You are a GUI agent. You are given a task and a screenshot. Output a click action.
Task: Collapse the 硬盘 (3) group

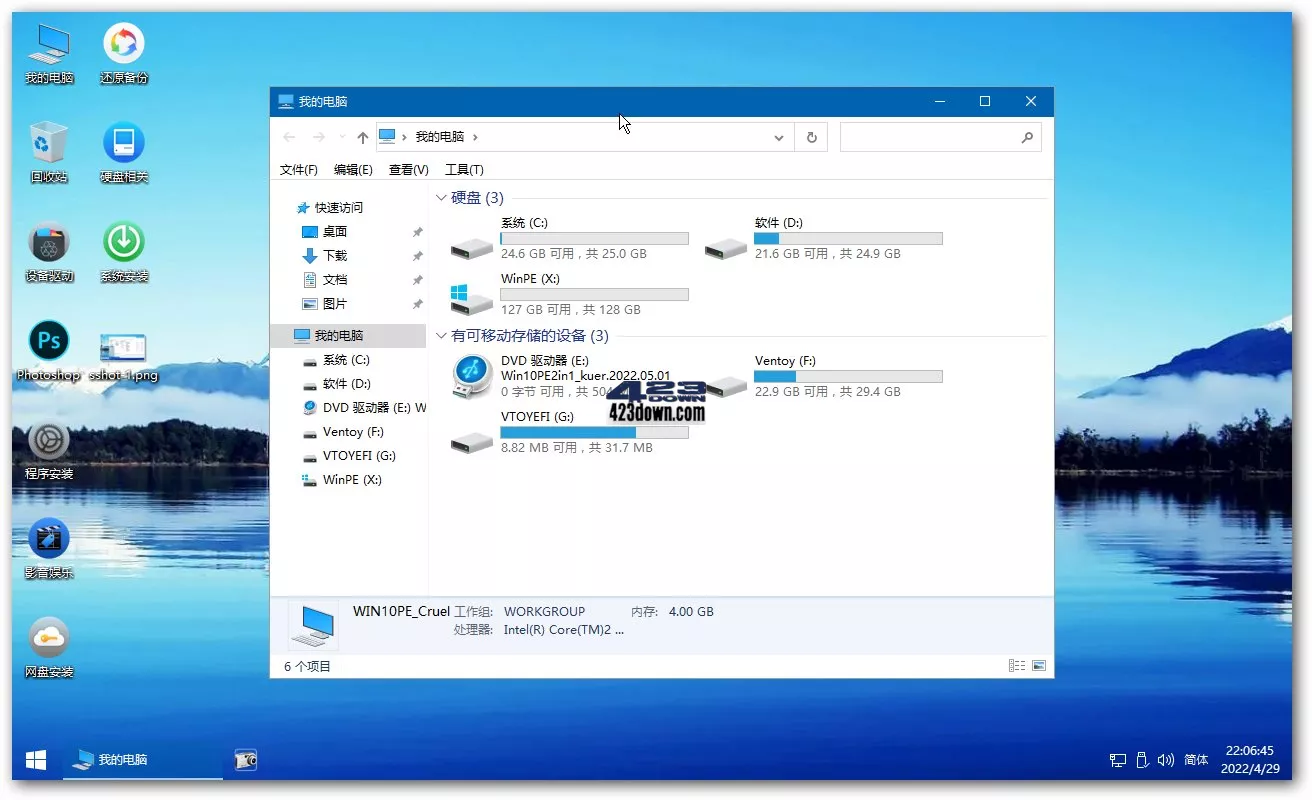(441, 197)
